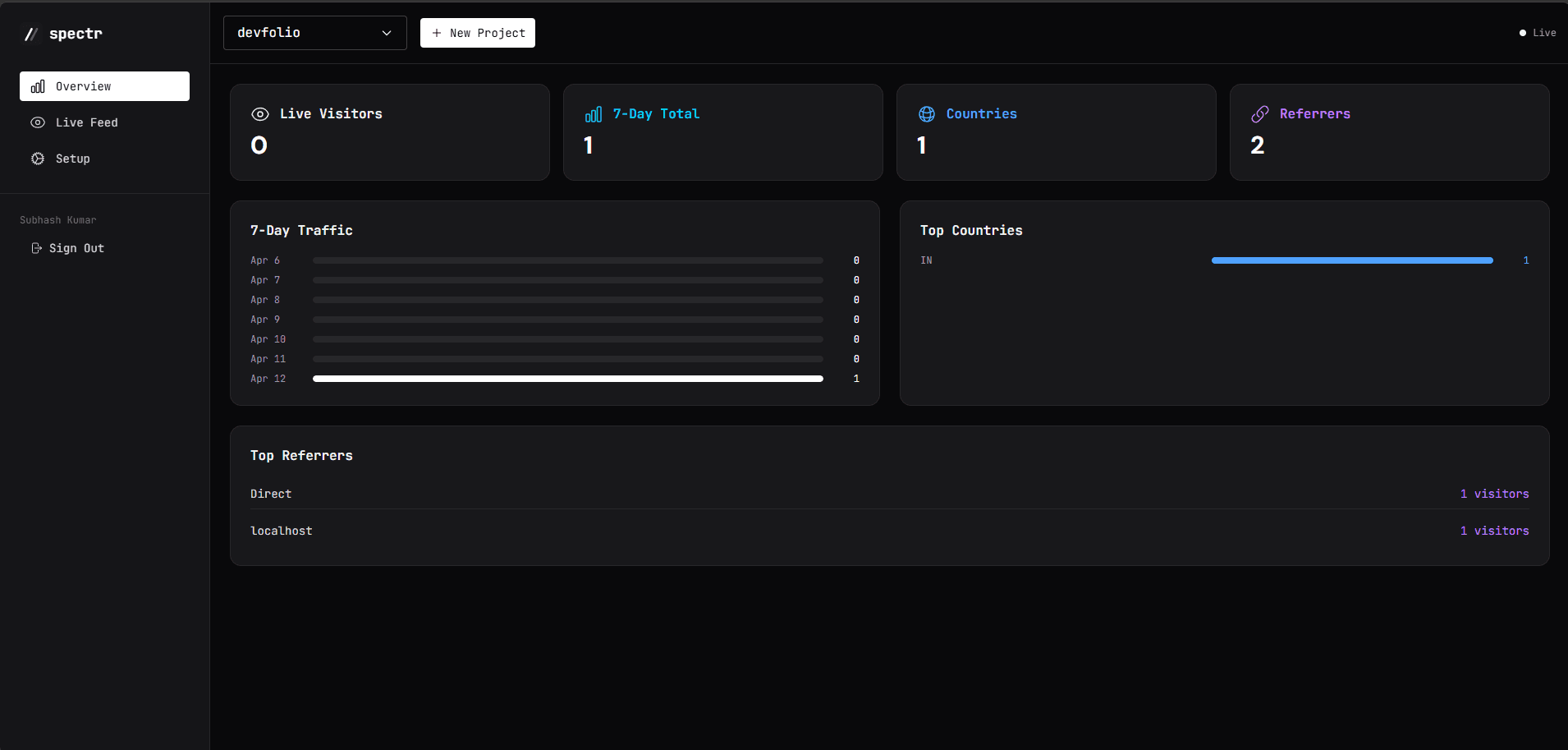Click the Apr 10 date label

click(x=268, y=339)
